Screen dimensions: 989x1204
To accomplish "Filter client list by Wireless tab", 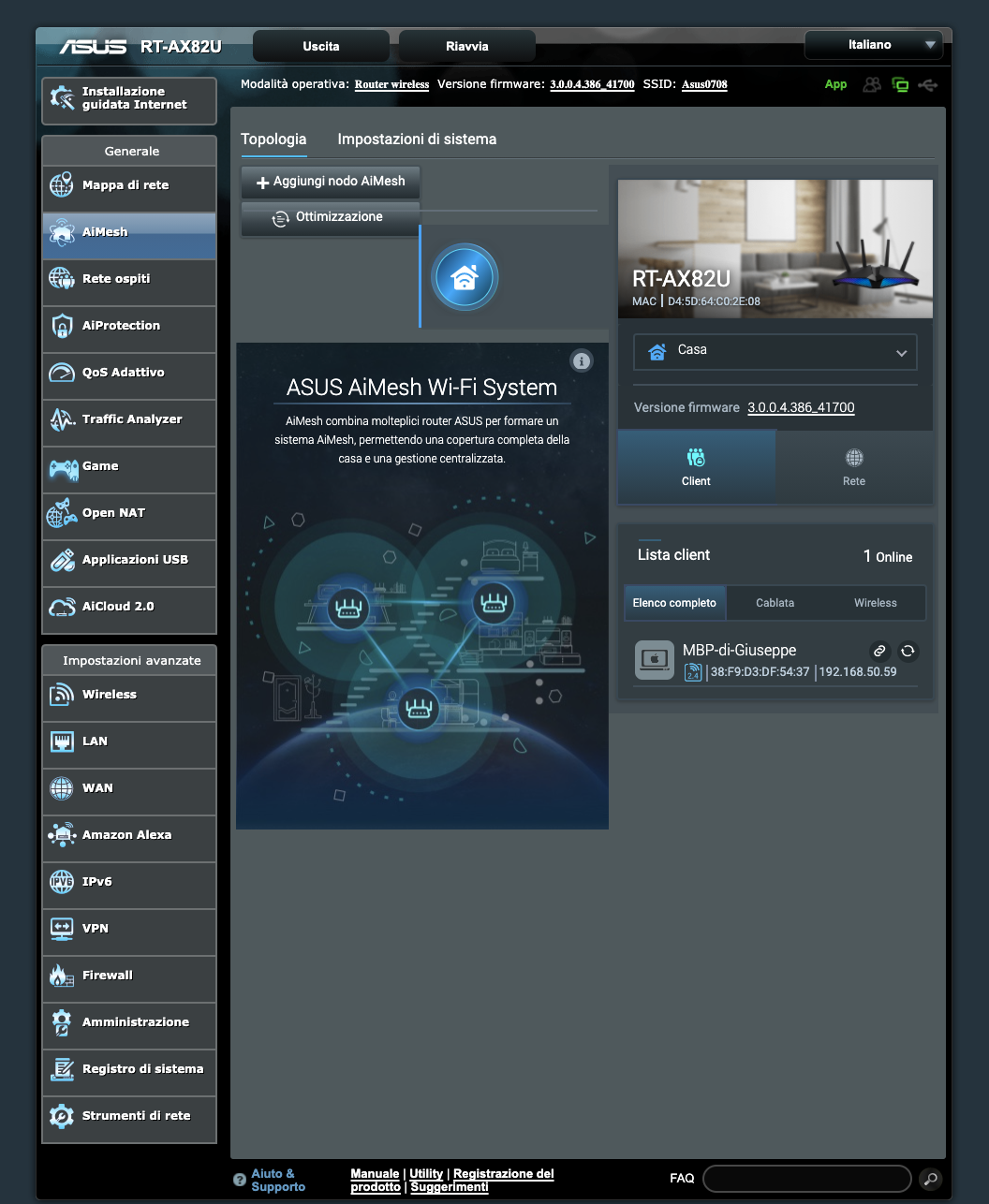I will [876, 603].
